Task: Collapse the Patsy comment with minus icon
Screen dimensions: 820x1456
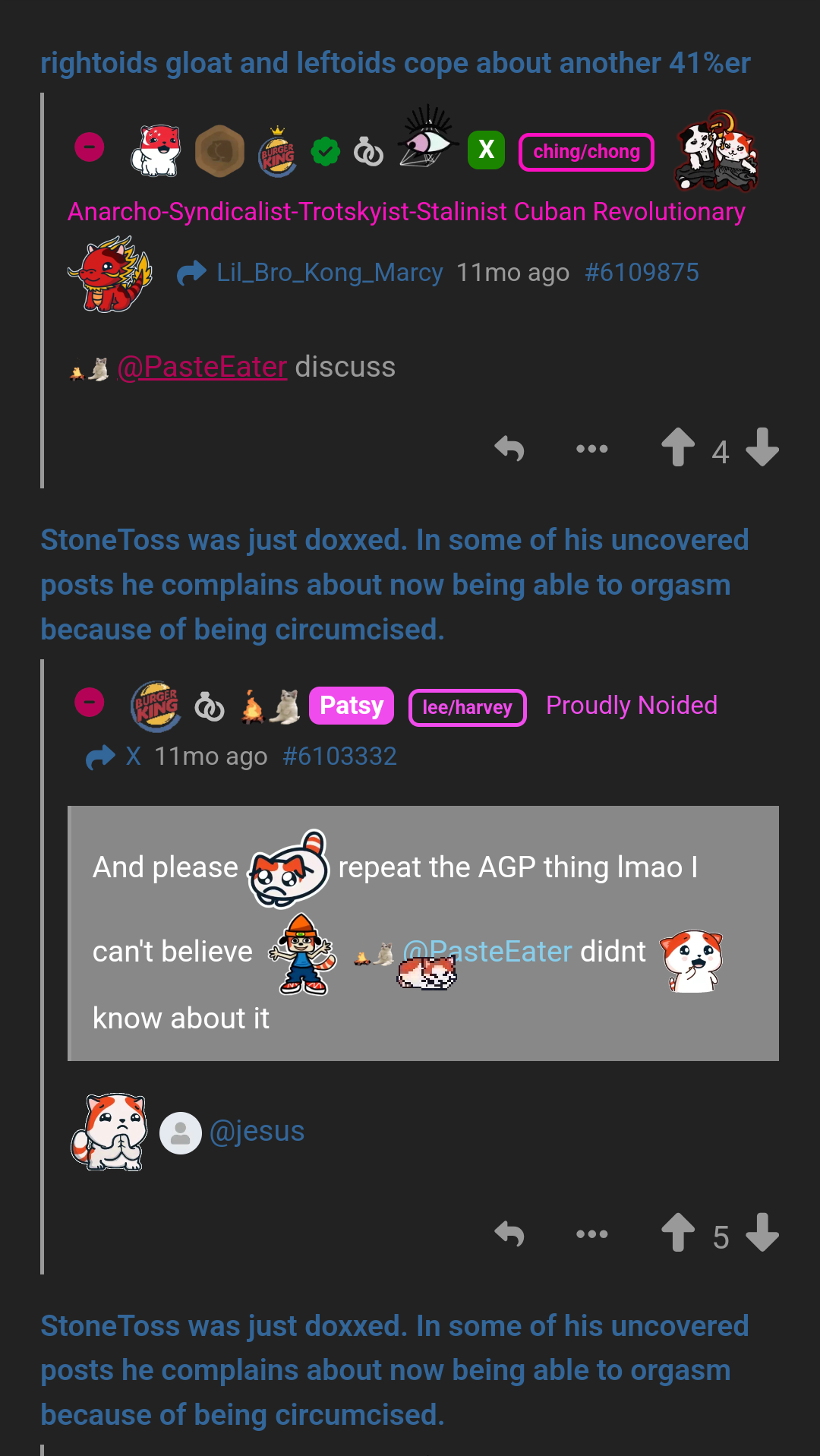Action: pos(90,702)
